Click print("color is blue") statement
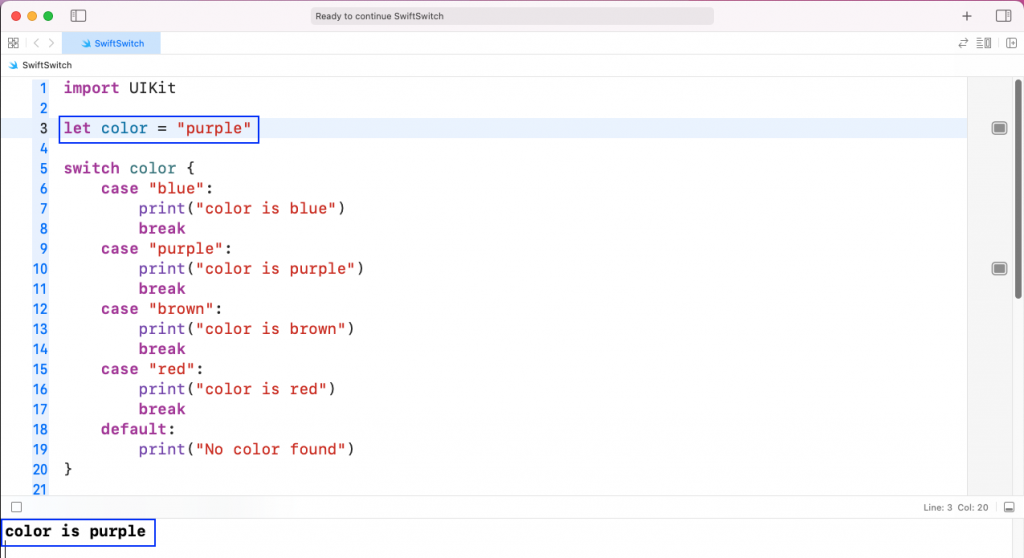 pos(242,209)
